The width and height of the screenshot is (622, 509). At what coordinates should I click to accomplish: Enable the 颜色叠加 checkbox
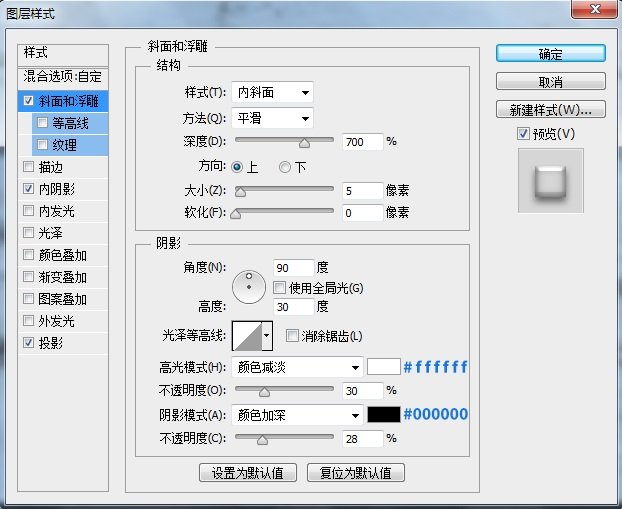click(29, 254)
